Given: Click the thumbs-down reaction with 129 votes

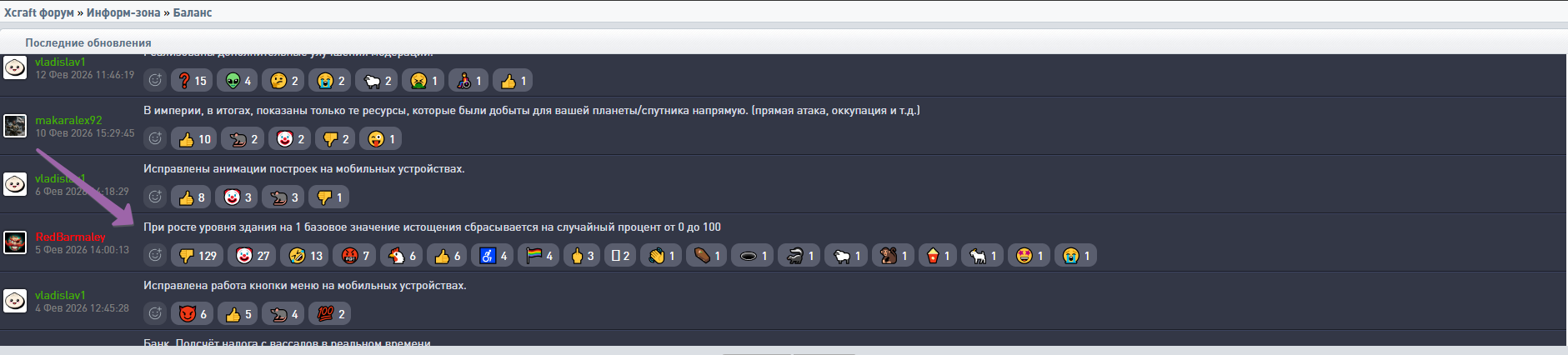Looking at the screenshot, I should [197, 256].
